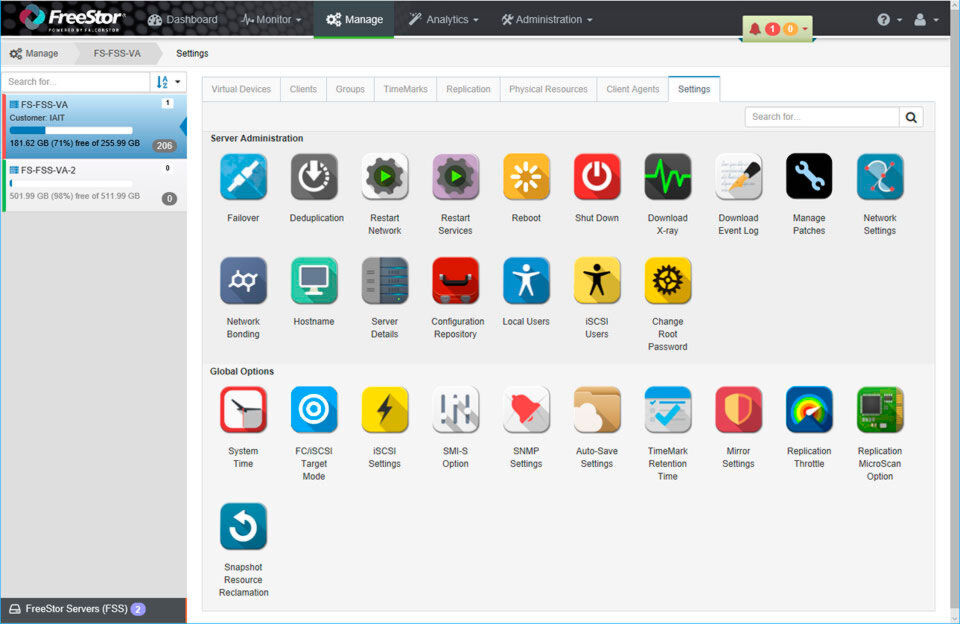Open the Configuration Repository
Screen dimensions: 960x624
tap(456, 280)
